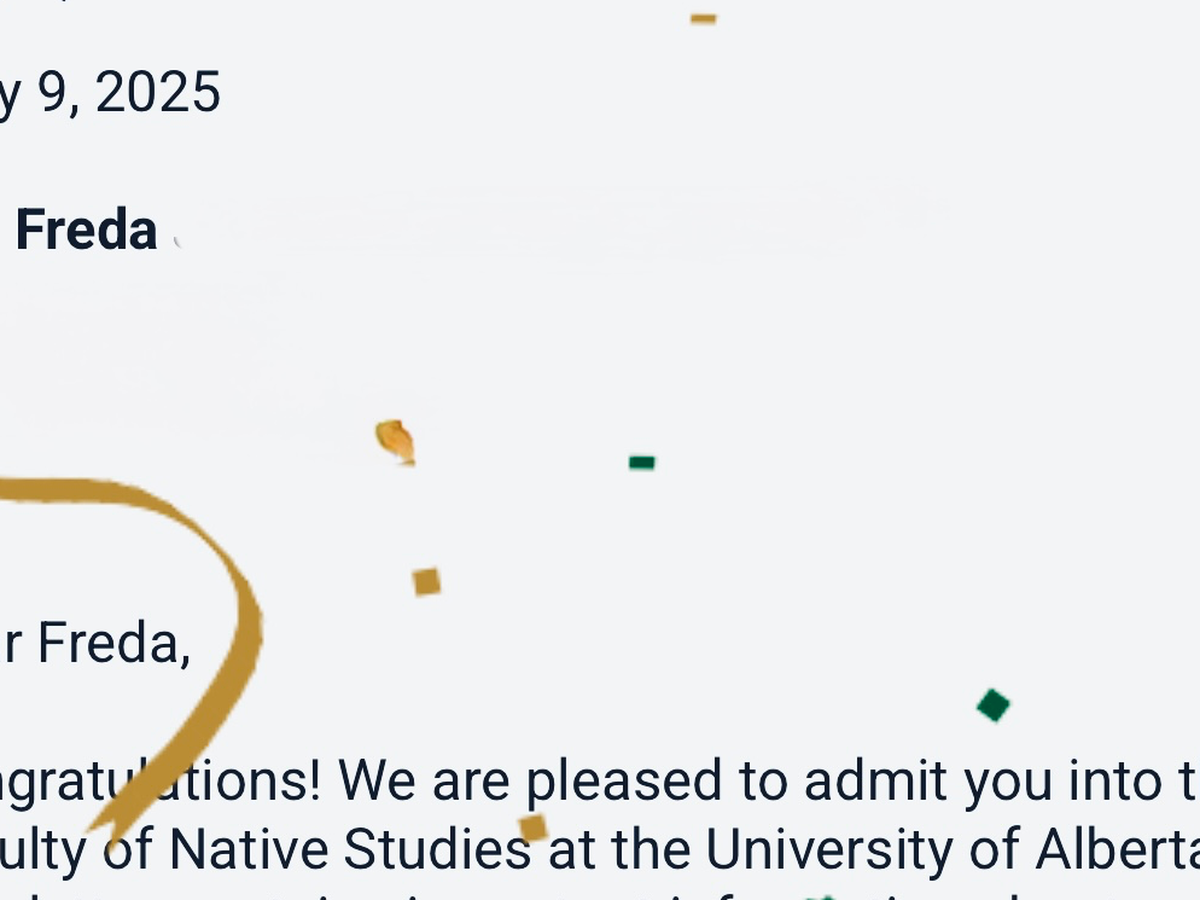Click the 2025 year in the date line
This screenshot has height=900, width=1200.
click(158, 94)
